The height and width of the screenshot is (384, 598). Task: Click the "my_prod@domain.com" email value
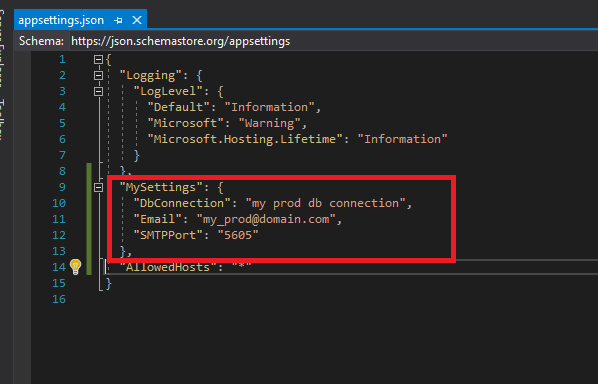[x=266, y=219]
